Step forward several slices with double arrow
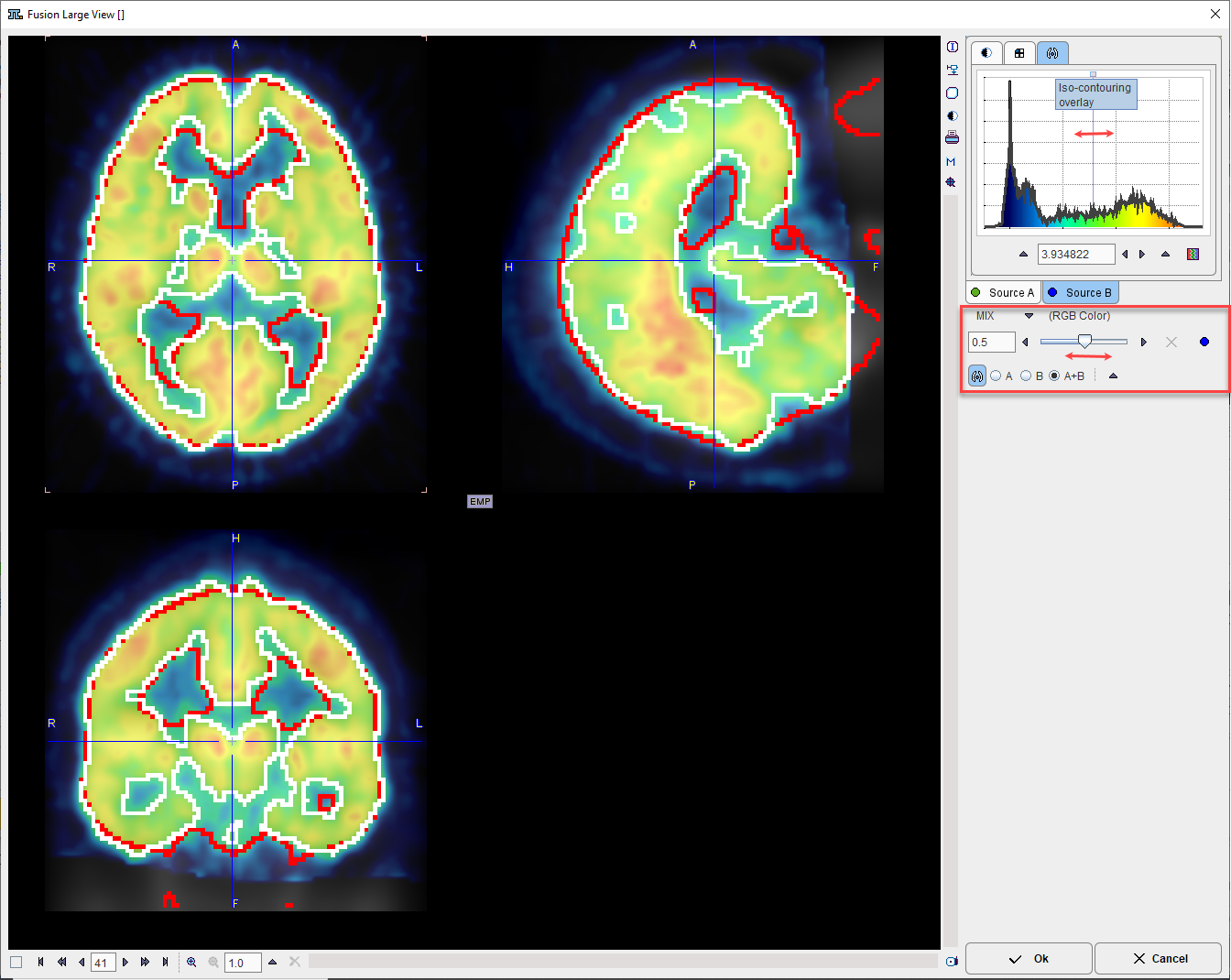The width and height of the screenshot is (1231, 980). (x=145, y=962)
